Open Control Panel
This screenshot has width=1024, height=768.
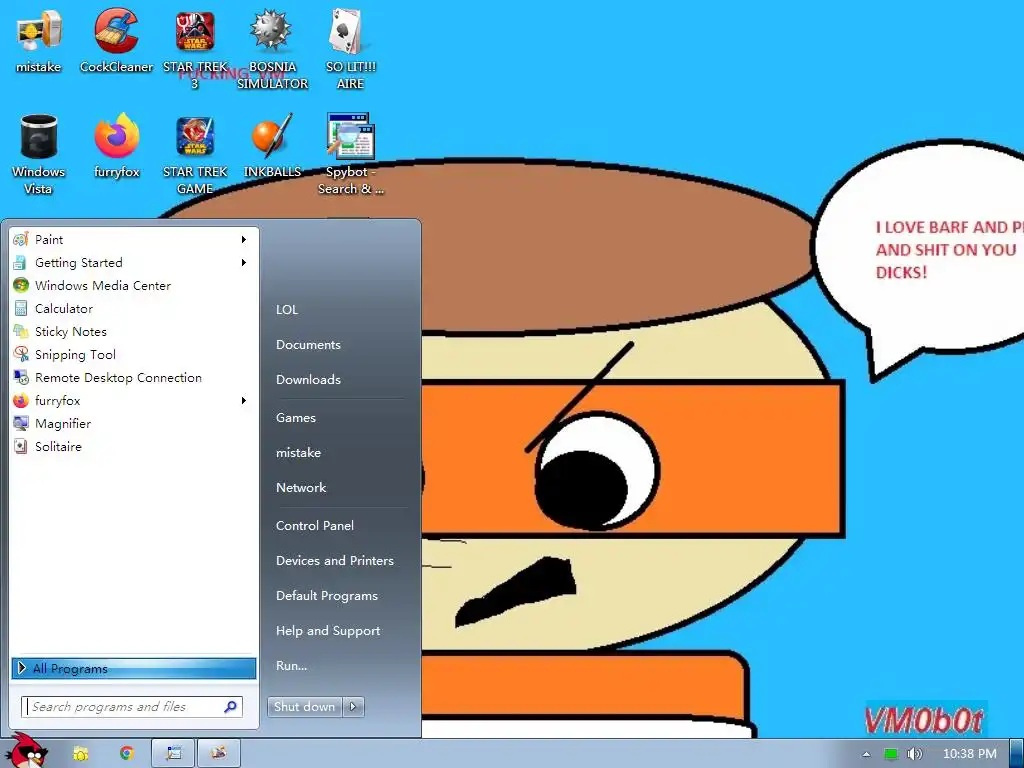[x=315, y=526]
